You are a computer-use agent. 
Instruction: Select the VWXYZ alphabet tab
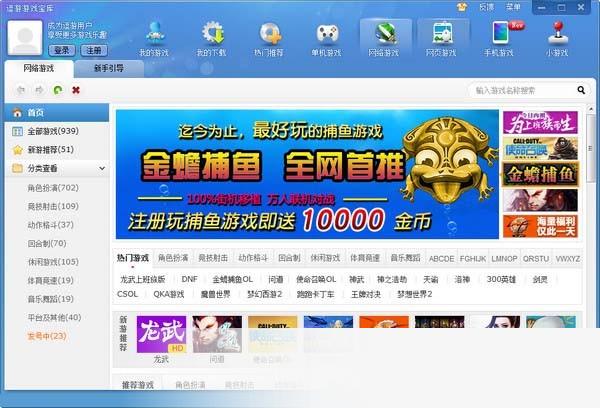[x=567, y=259]
